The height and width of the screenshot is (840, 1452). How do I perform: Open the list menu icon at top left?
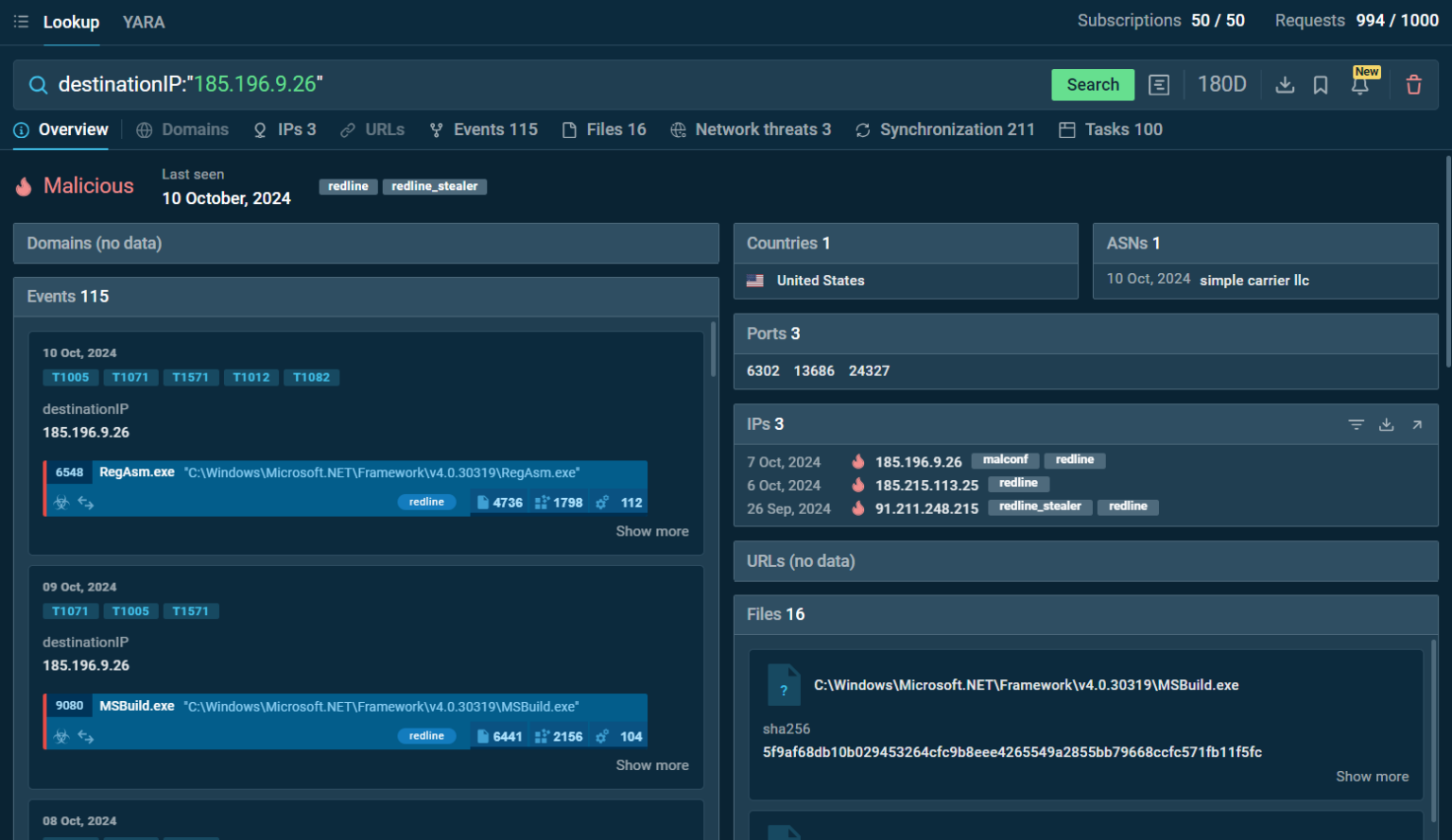[x=21, y=21]
